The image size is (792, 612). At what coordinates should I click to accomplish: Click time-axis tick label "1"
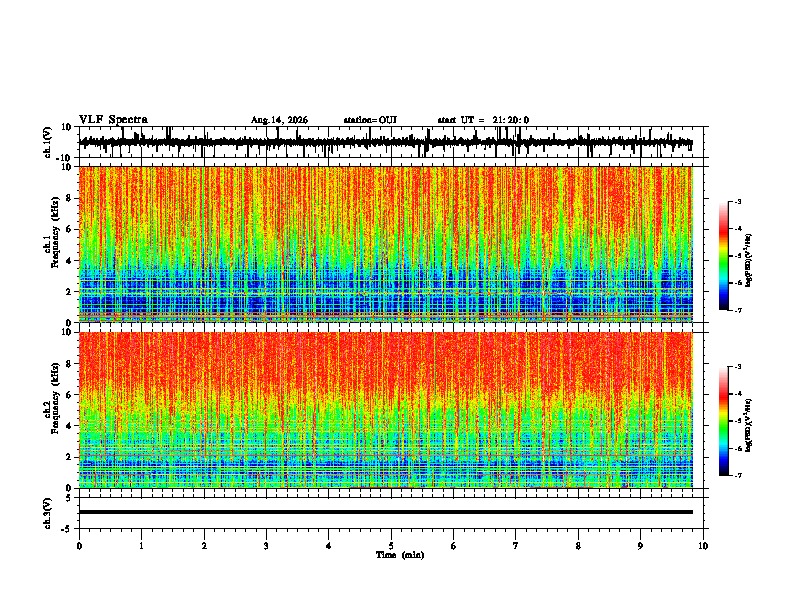(141, 546)
